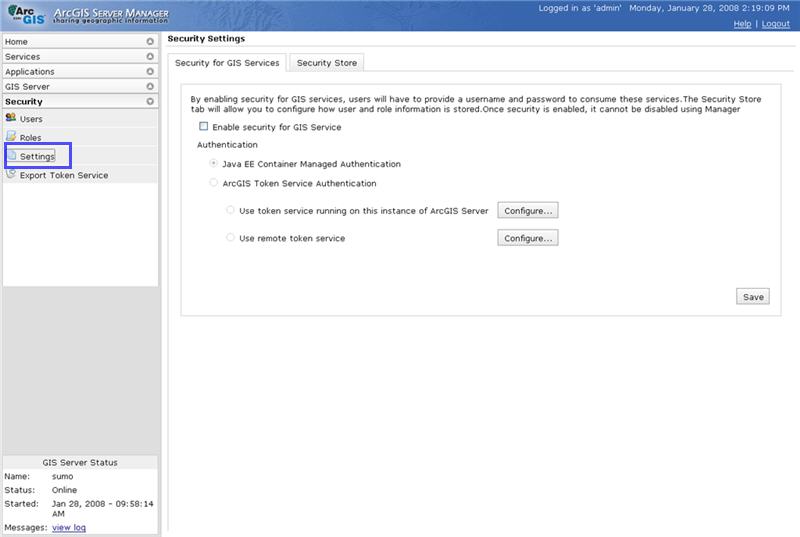Select Java EE Container Managed Authentication
The image size is (800, 537).
[213, 164]
